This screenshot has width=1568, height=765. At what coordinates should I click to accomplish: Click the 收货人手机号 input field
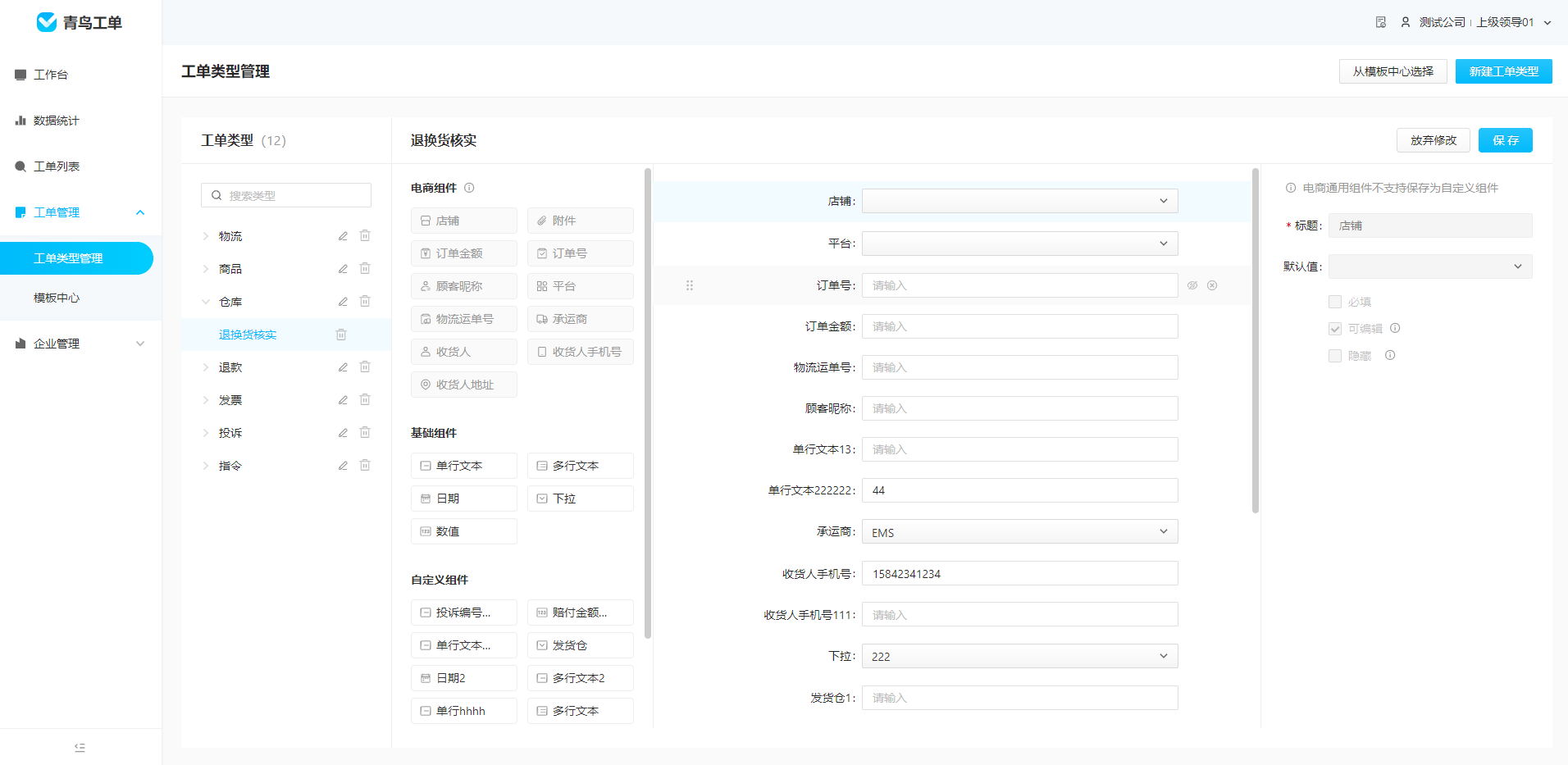tap(1020, 573)
